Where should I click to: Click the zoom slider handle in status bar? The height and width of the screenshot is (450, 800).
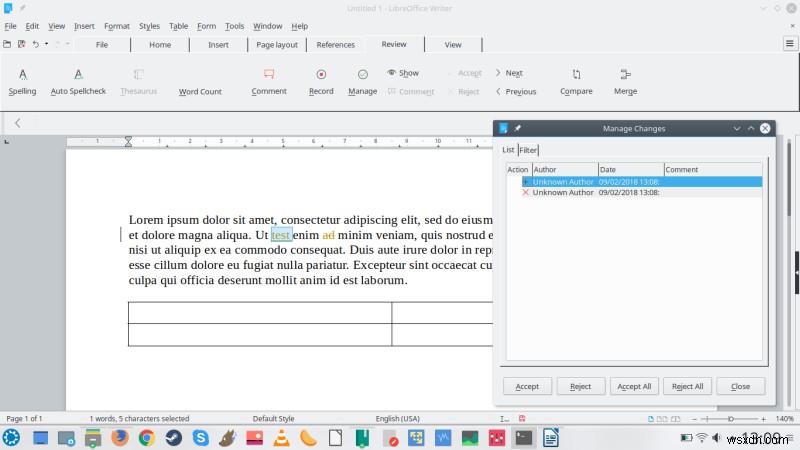(x=731, y=419)
